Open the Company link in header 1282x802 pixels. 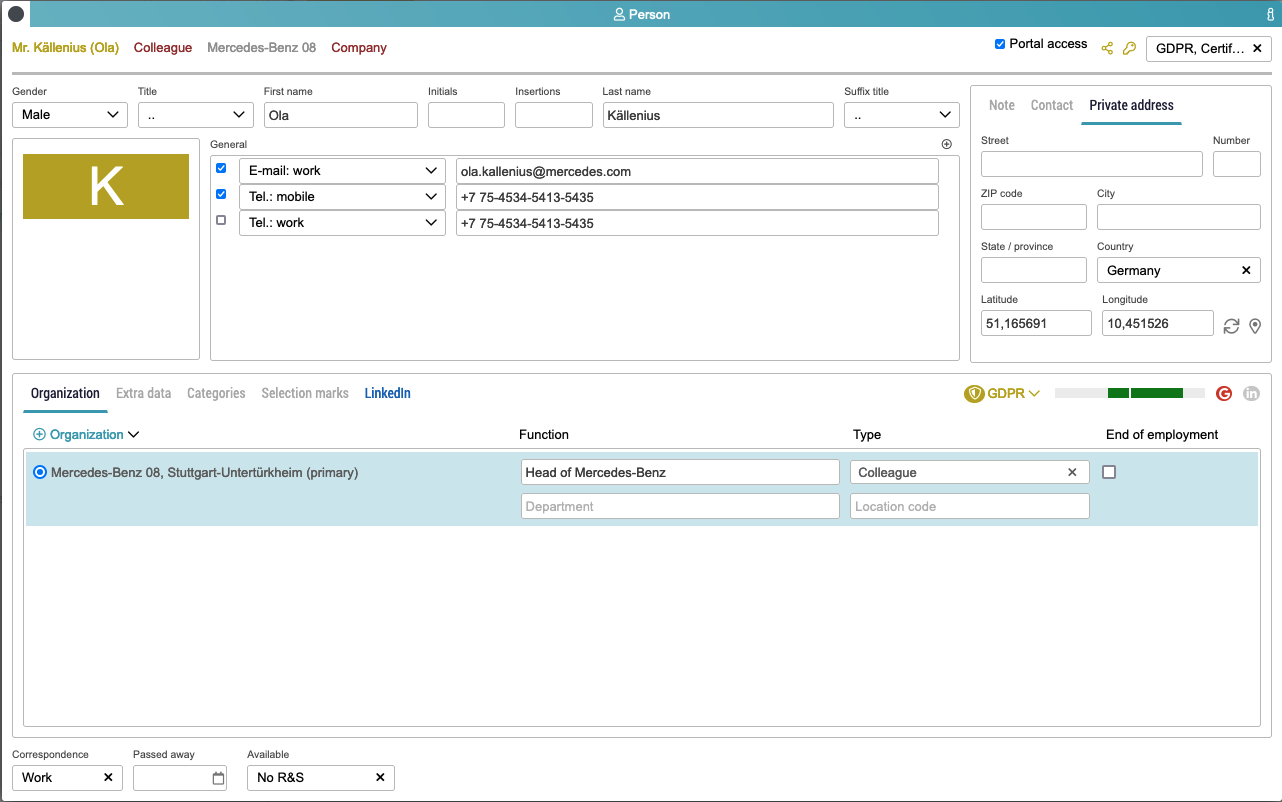(x=359, y=48)
